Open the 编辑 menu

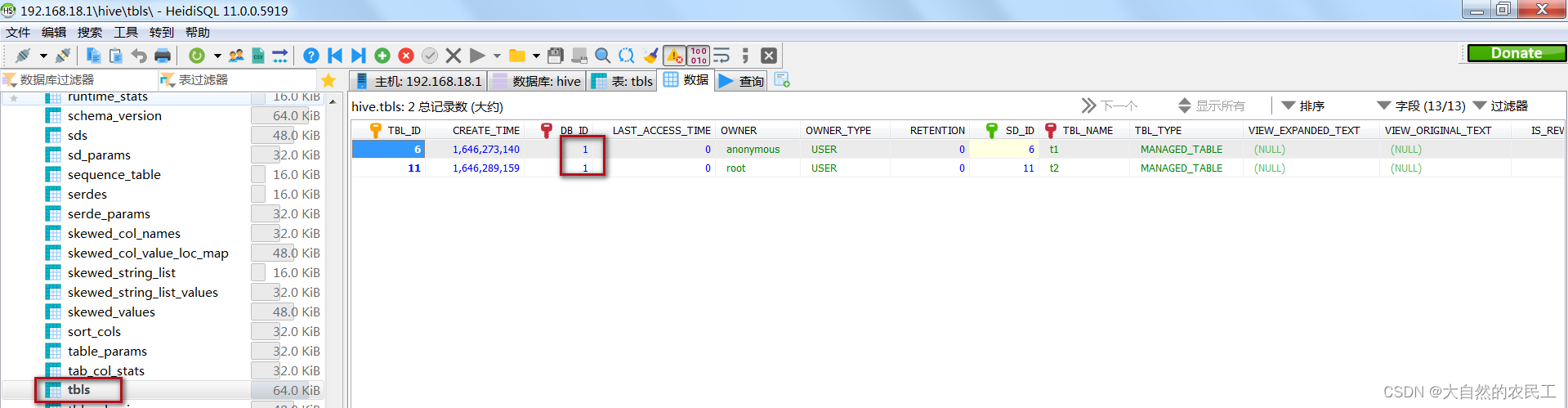54,32
